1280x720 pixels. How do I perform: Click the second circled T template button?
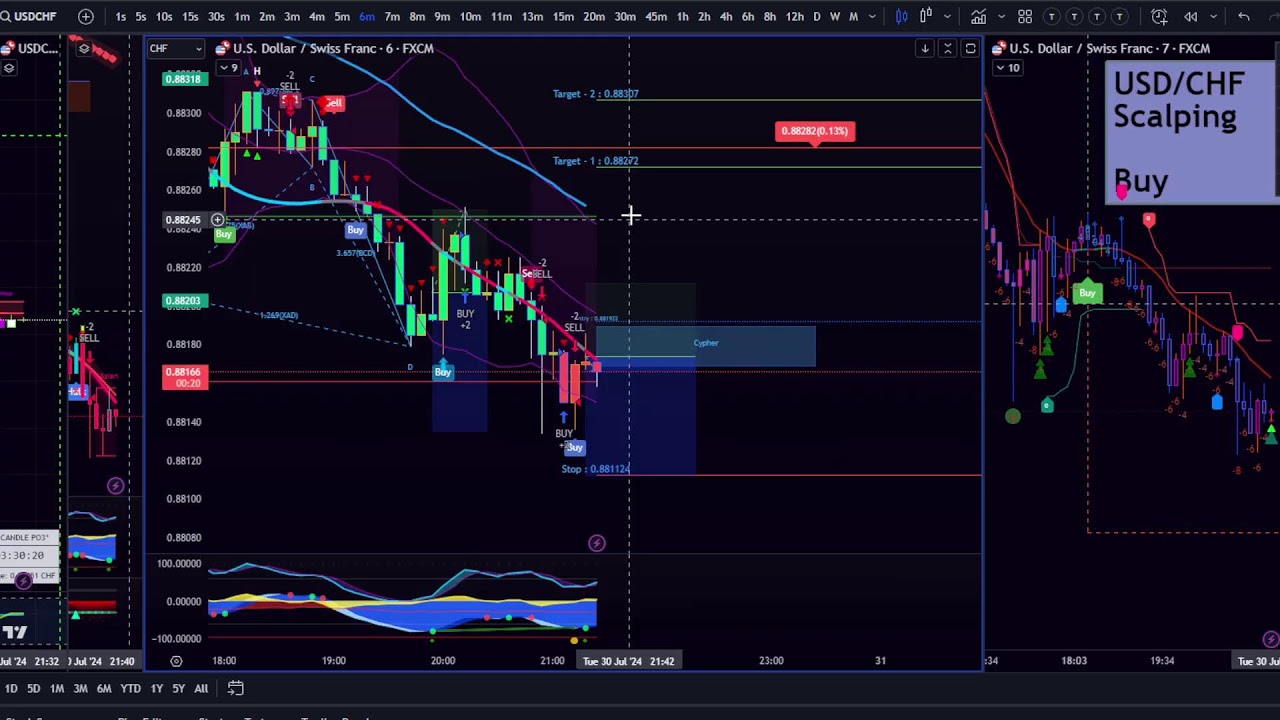[x=1075, y=16]
